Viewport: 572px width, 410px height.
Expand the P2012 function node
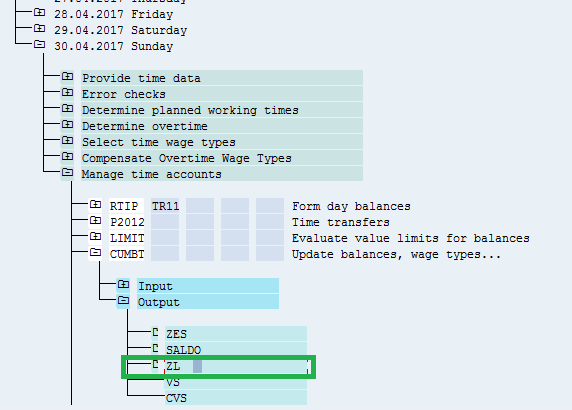pos(96,221)
